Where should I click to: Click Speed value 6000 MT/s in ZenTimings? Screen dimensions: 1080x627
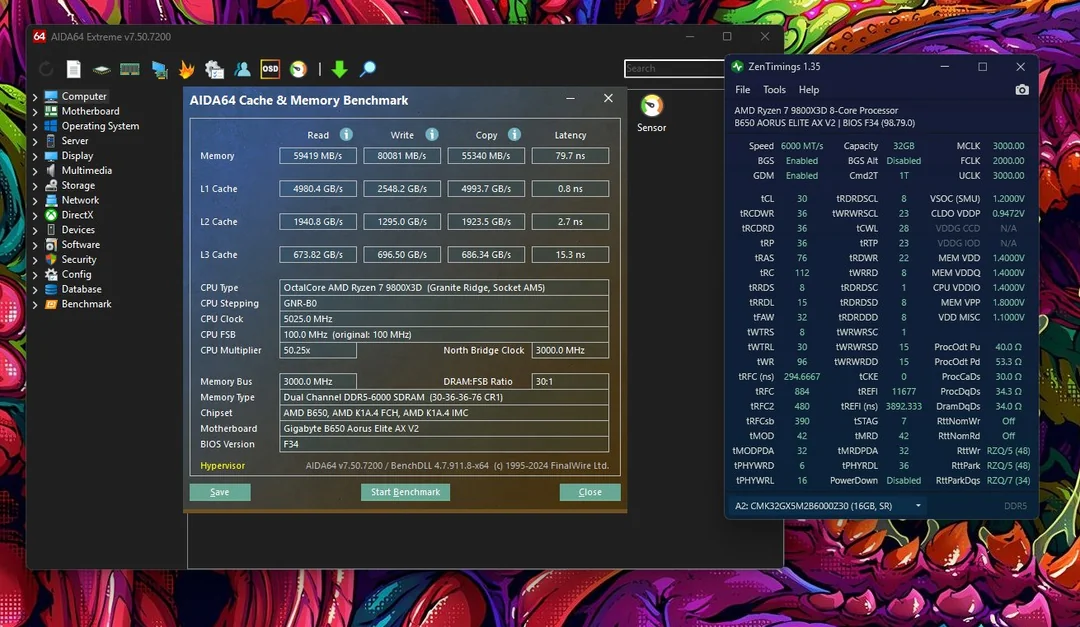[x=802, y=146]
